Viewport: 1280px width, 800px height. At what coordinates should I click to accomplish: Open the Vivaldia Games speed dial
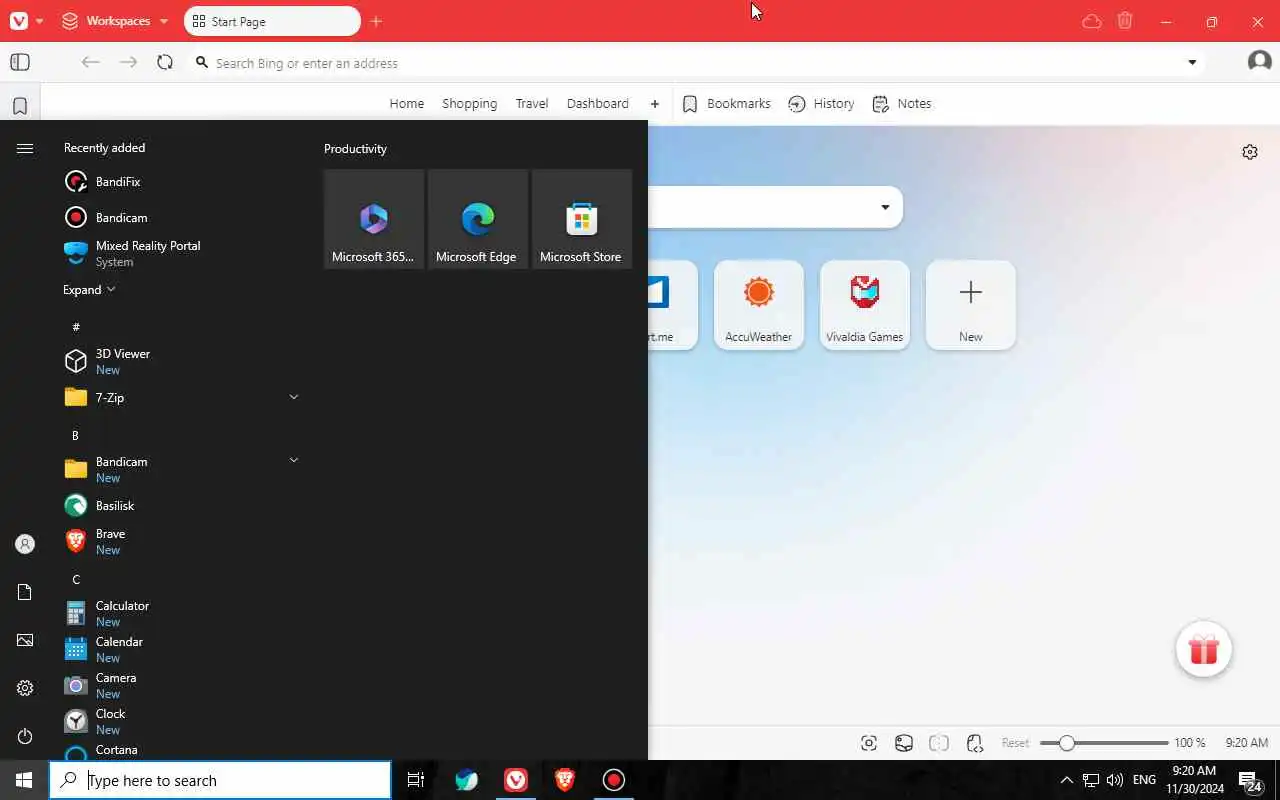click(x=865, y=305)
